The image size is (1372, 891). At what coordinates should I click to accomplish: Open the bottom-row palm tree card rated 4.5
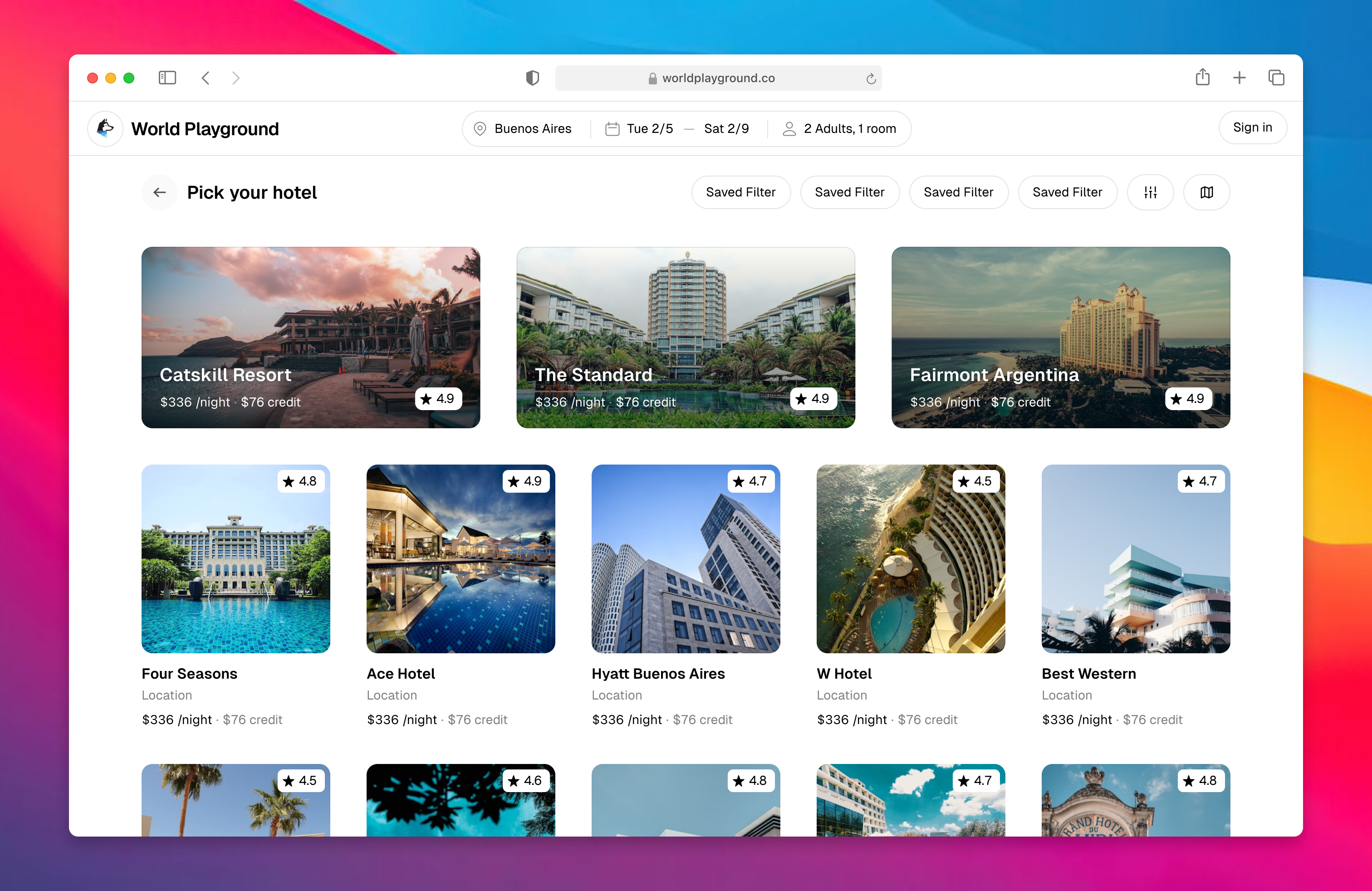[x=236, y=800]
